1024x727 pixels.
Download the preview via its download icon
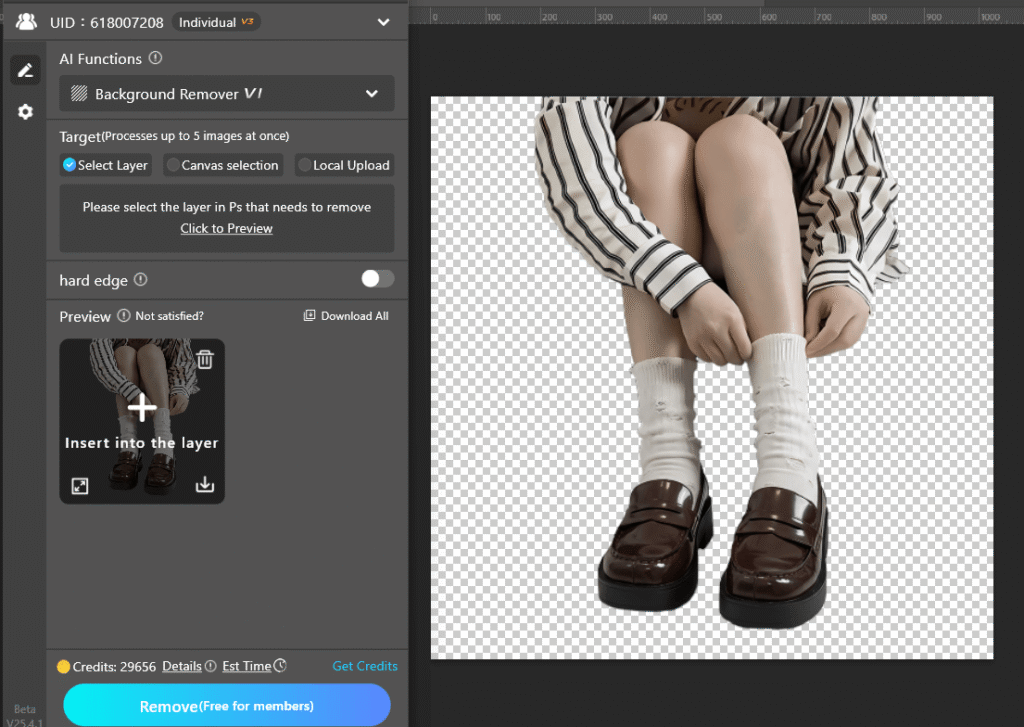tap(204, 485)
